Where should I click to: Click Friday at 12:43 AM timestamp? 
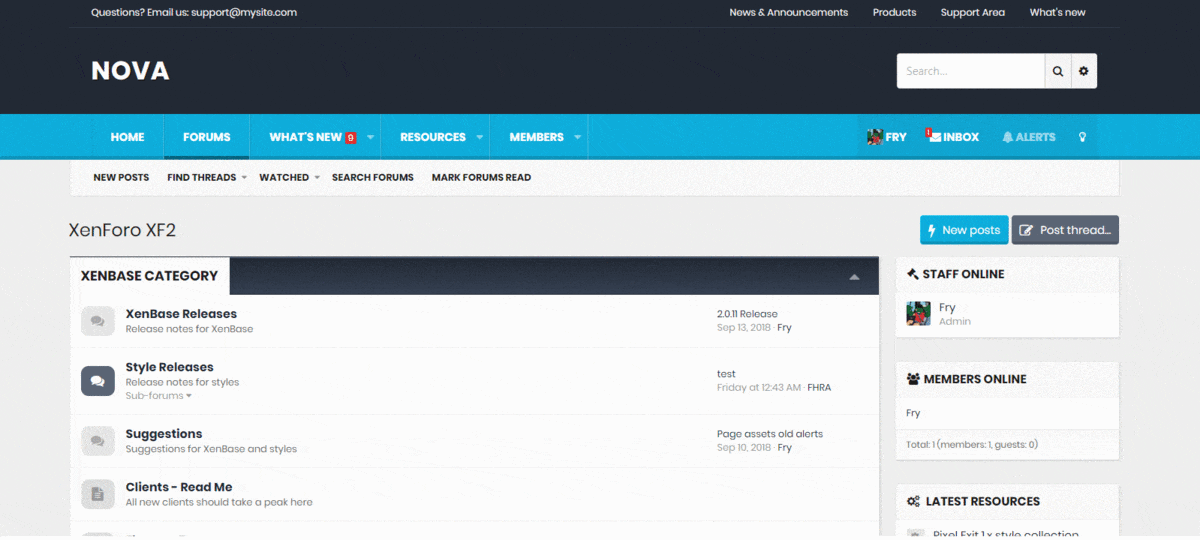click(759, 388)
